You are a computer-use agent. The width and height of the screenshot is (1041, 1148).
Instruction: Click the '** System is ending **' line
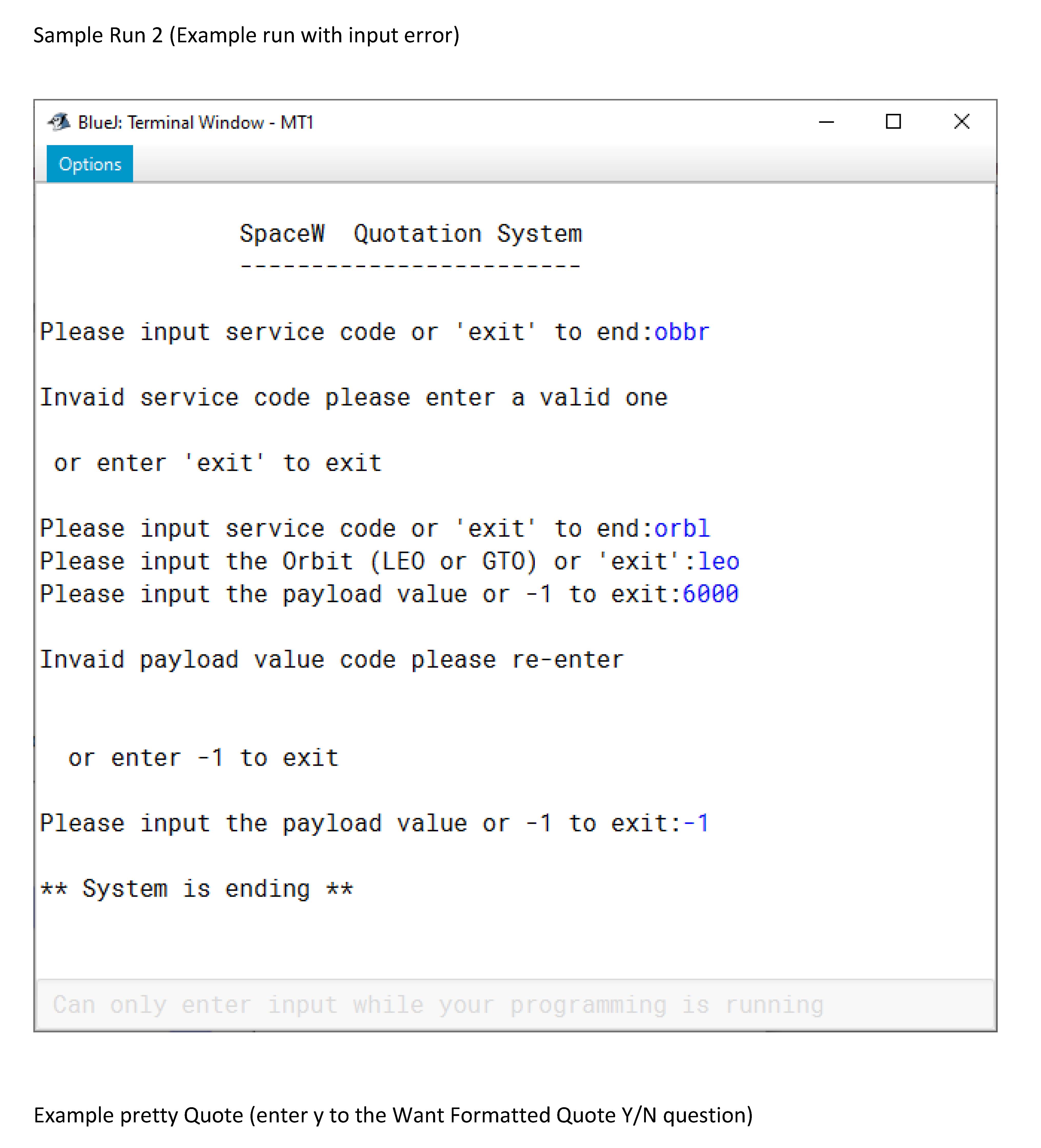[x=196, y=889]
